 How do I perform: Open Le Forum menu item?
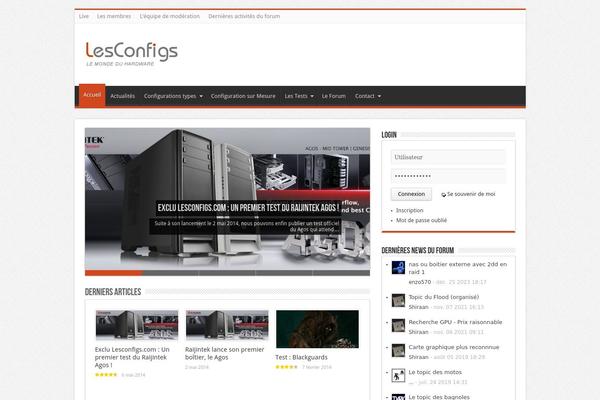tap(334, 96)
